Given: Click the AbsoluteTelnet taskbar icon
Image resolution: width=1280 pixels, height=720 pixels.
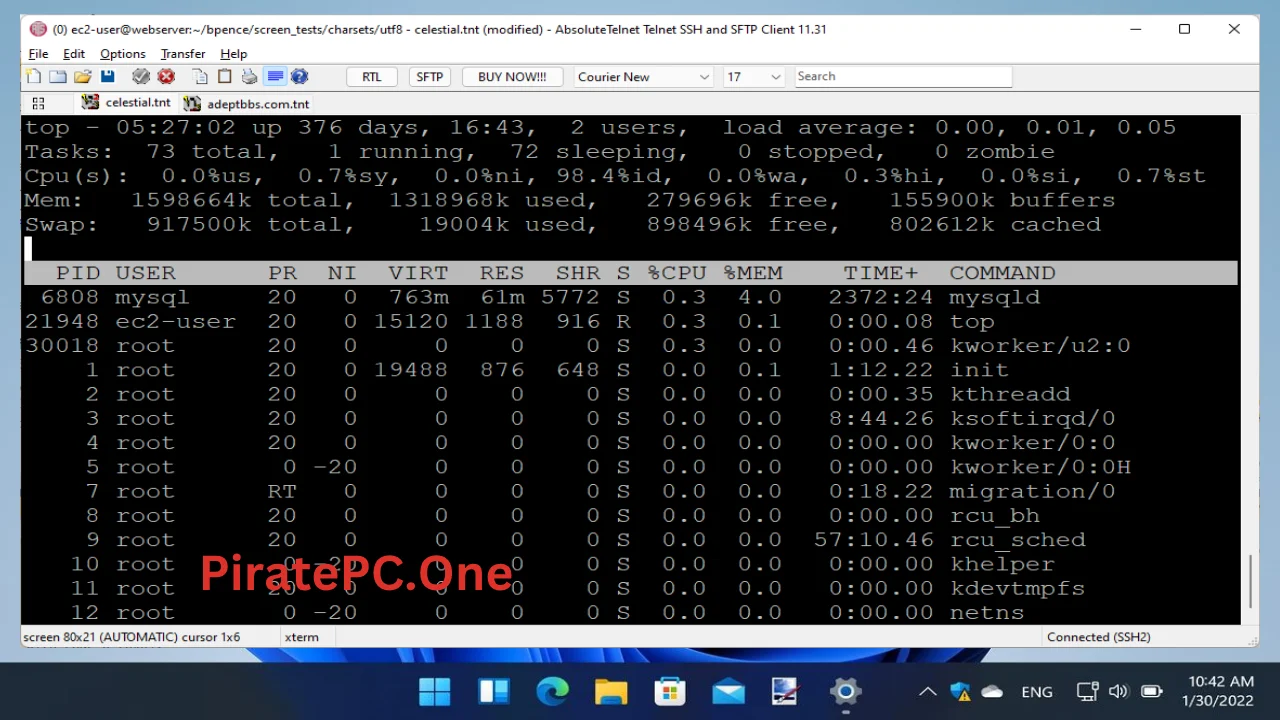Looking at the screenshot, I should pyautogui.click(x=786, y=691).
